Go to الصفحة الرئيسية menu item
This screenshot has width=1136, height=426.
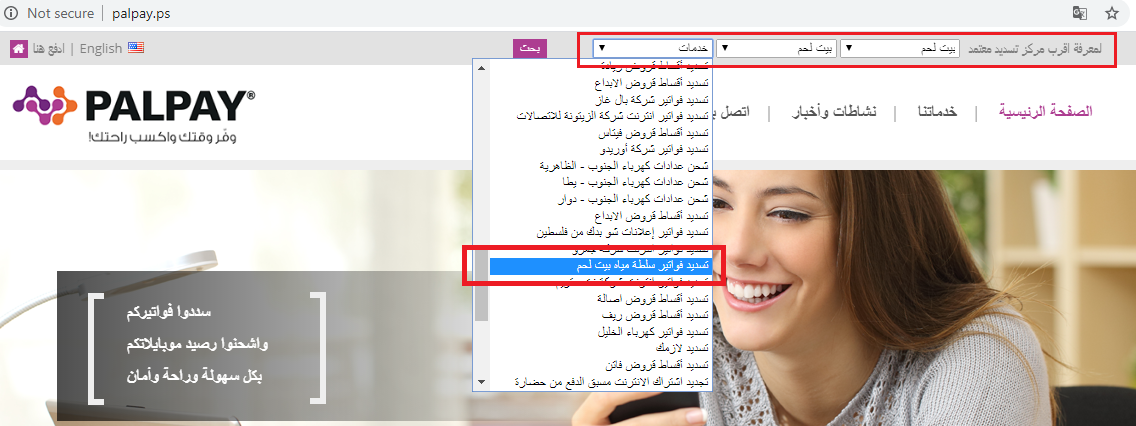coord(1045,112)
